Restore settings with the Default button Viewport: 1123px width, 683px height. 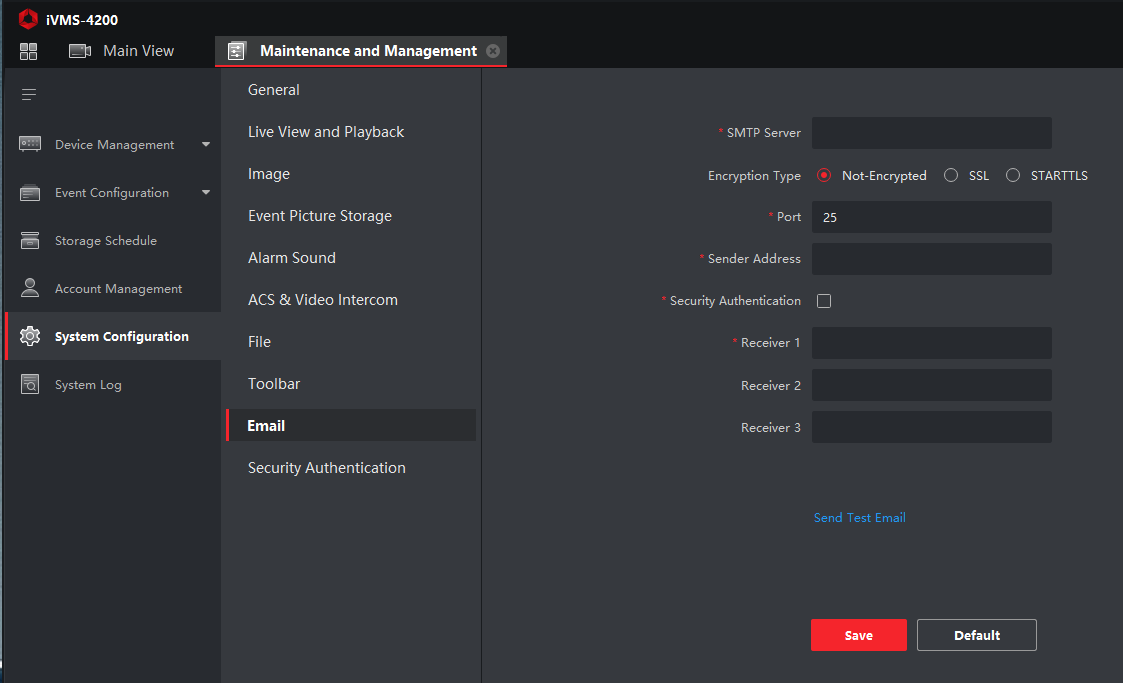[x=976, y=635]
